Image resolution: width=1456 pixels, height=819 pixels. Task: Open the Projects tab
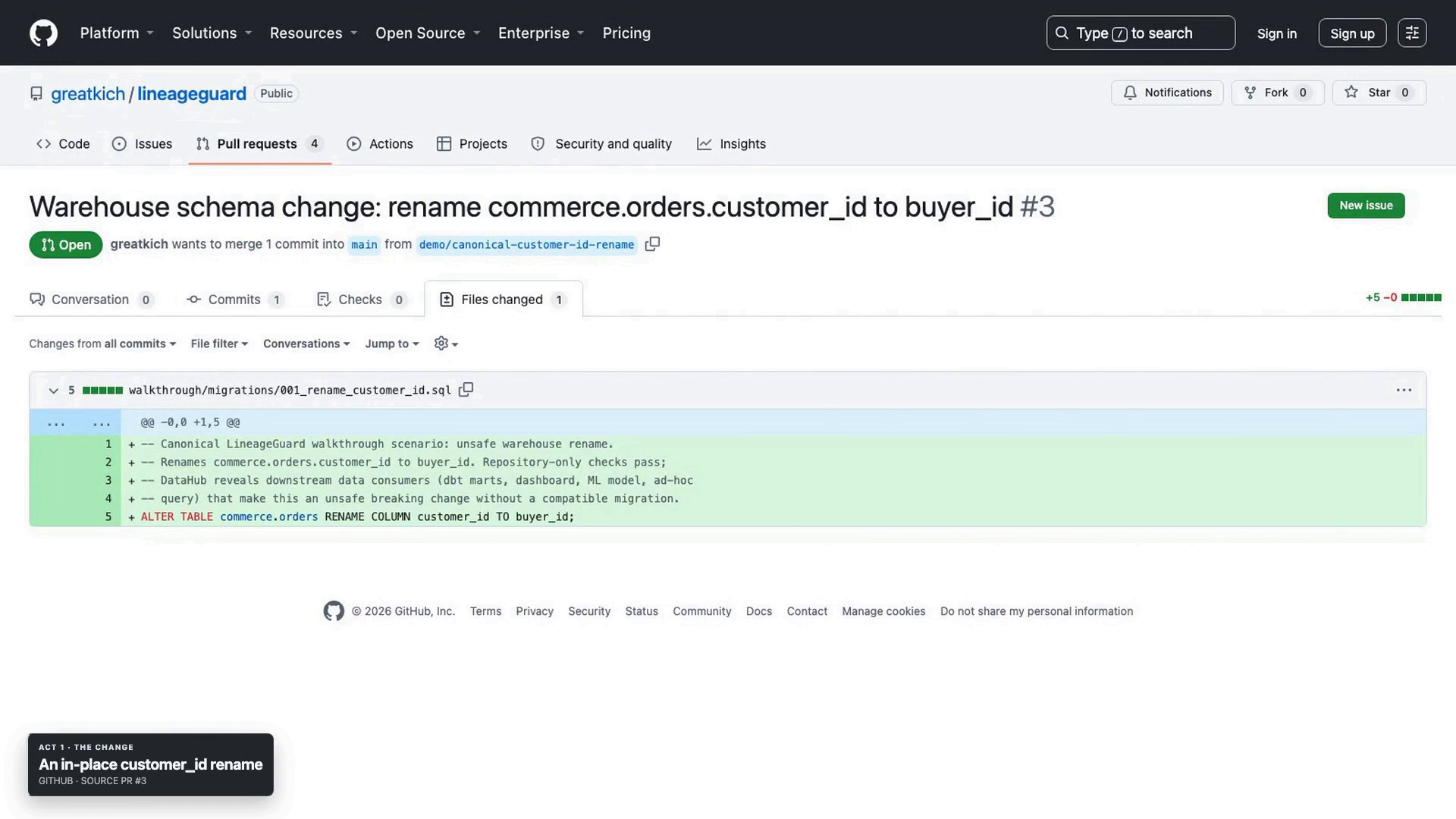[472, 144]
